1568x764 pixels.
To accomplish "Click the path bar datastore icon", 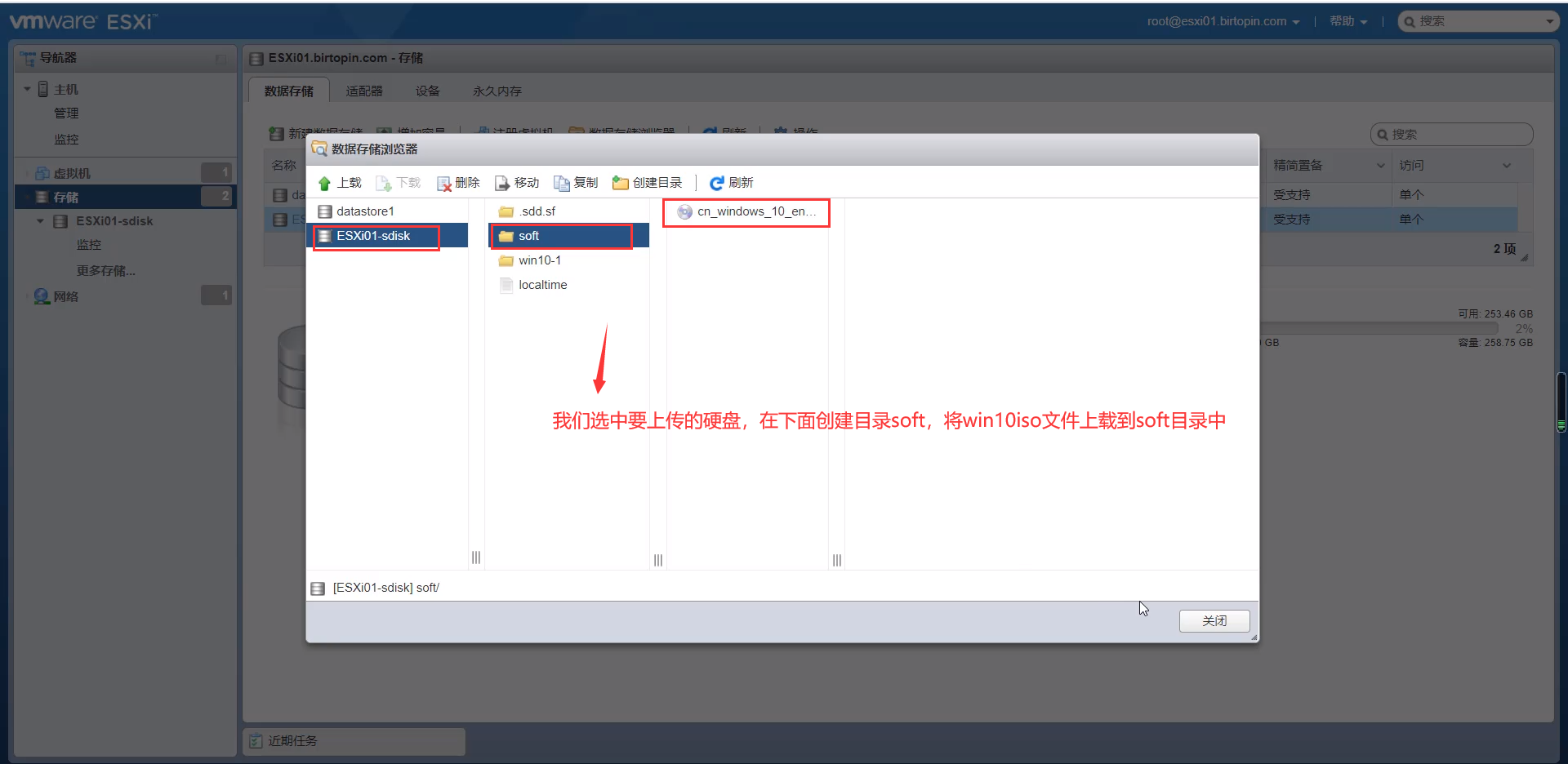I will (318, 588).
